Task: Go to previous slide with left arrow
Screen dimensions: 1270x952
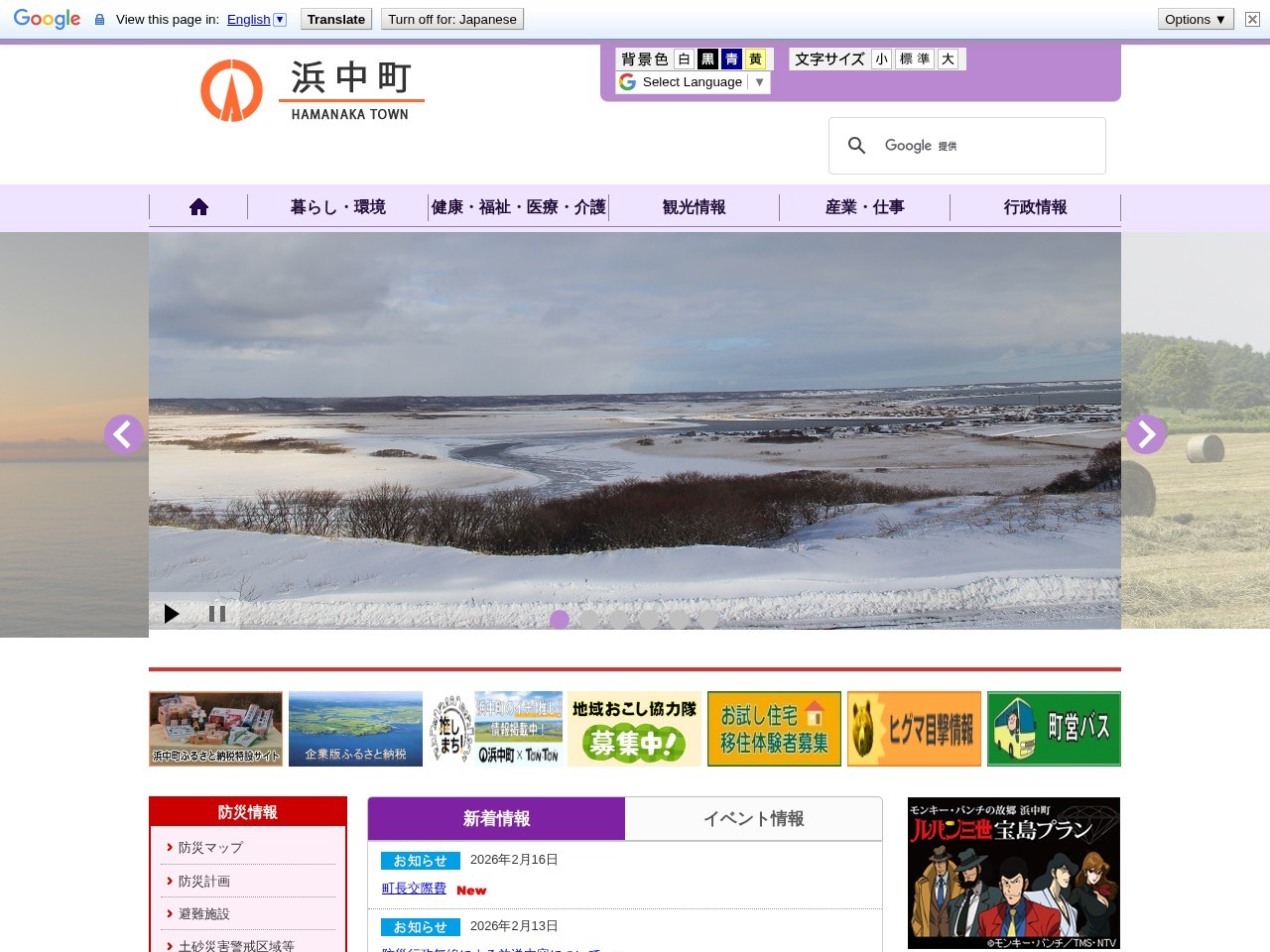Action: [x=124, y=434]
